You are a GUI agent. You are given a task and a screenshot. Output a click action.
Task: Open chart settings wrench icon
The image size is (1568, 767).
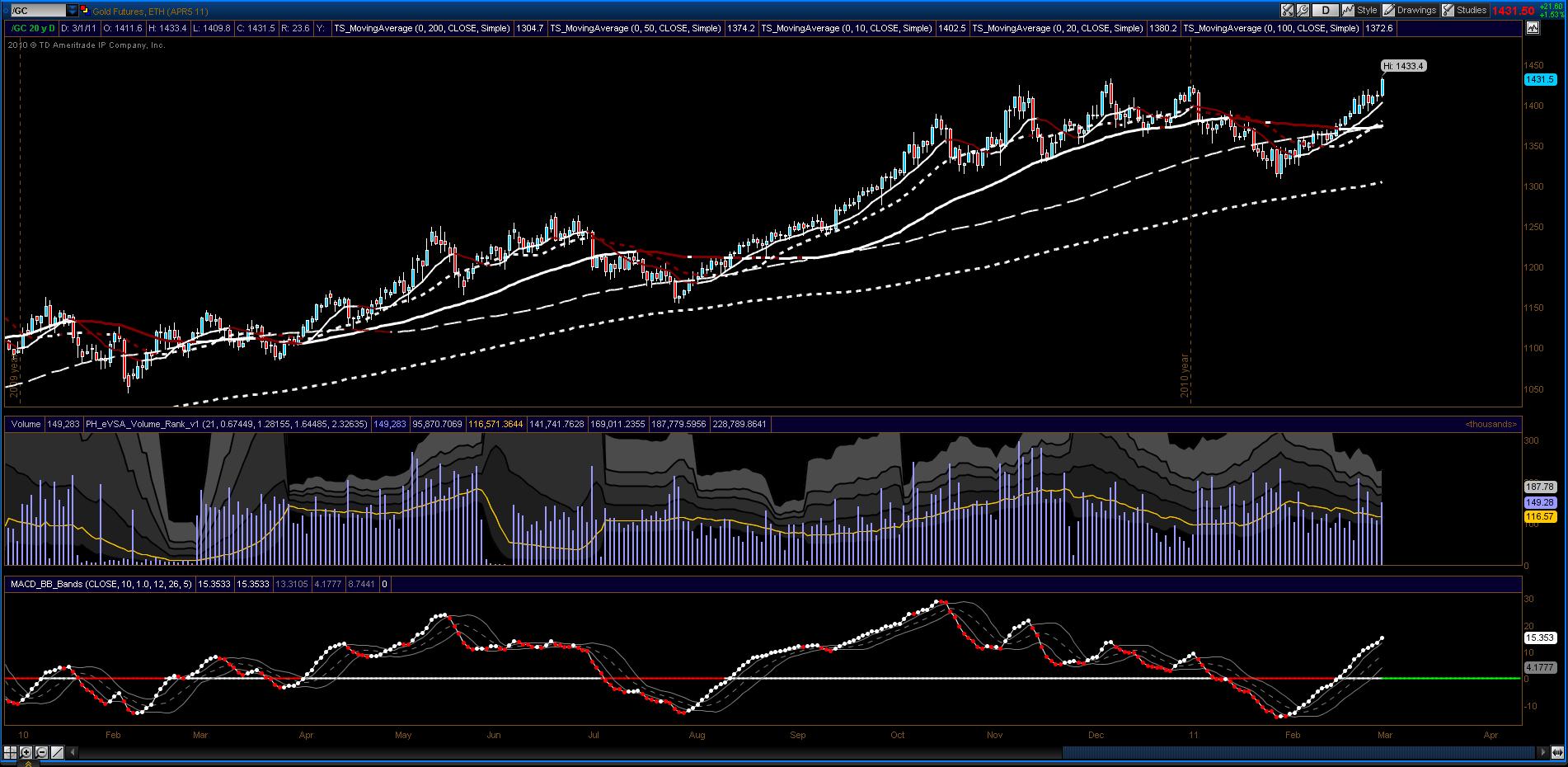1303,11
